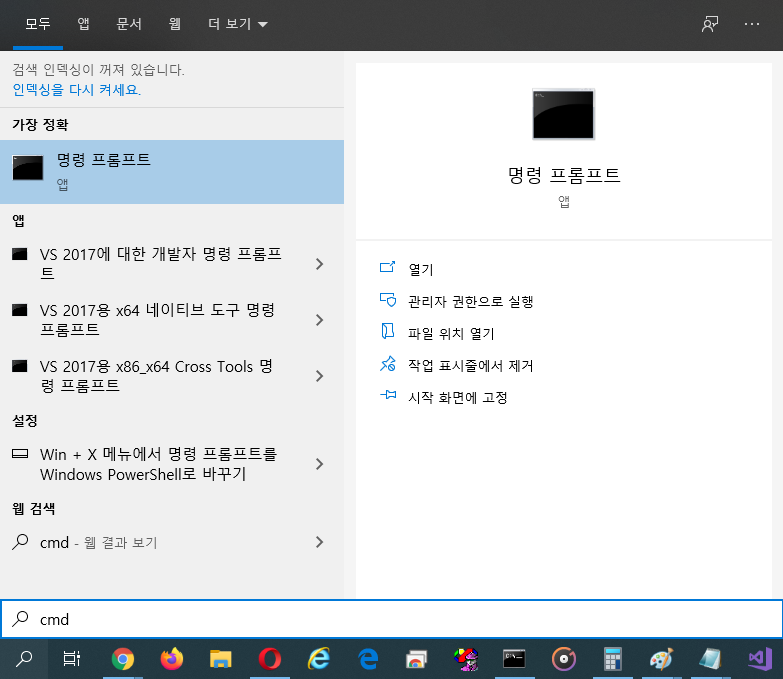Screen dimensions: 783x679
Task: Click the unpin from taskbar icon
Action: 388,363
